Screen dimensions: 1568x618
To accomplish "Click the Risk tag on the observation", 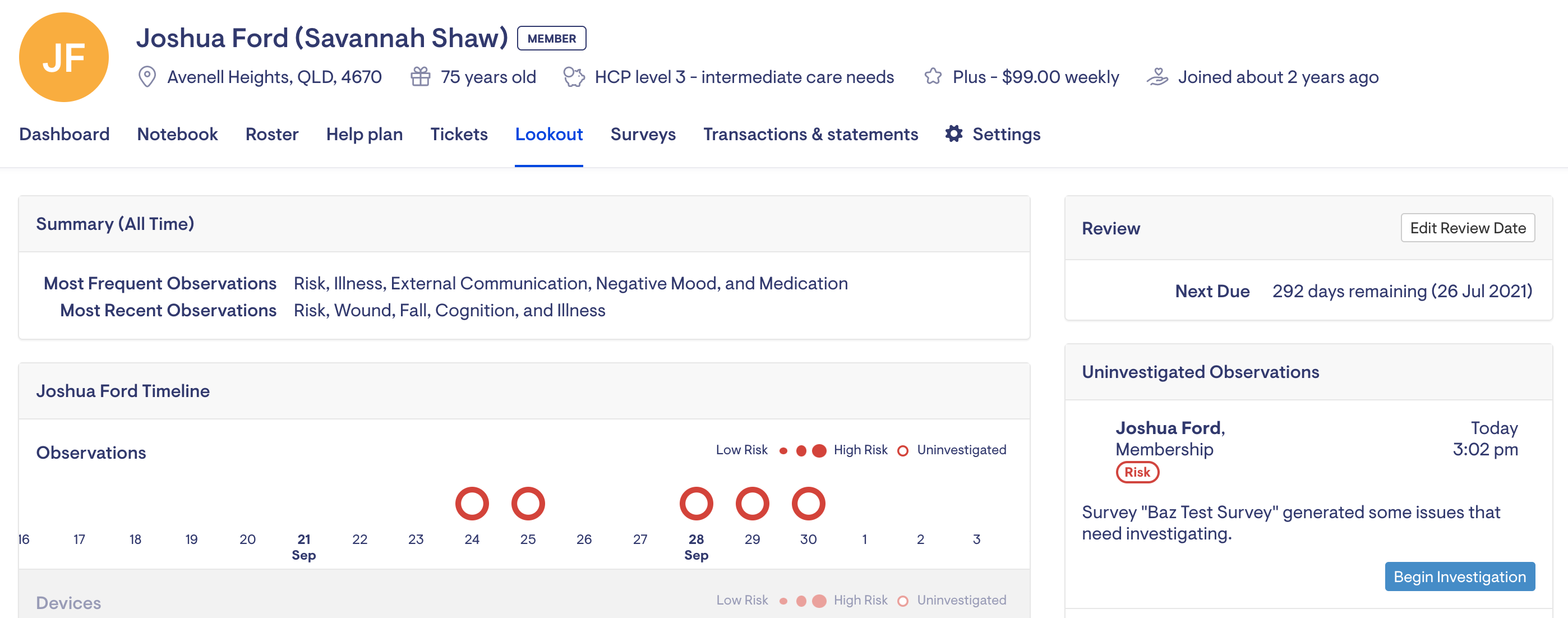I will click(1137, 473).
